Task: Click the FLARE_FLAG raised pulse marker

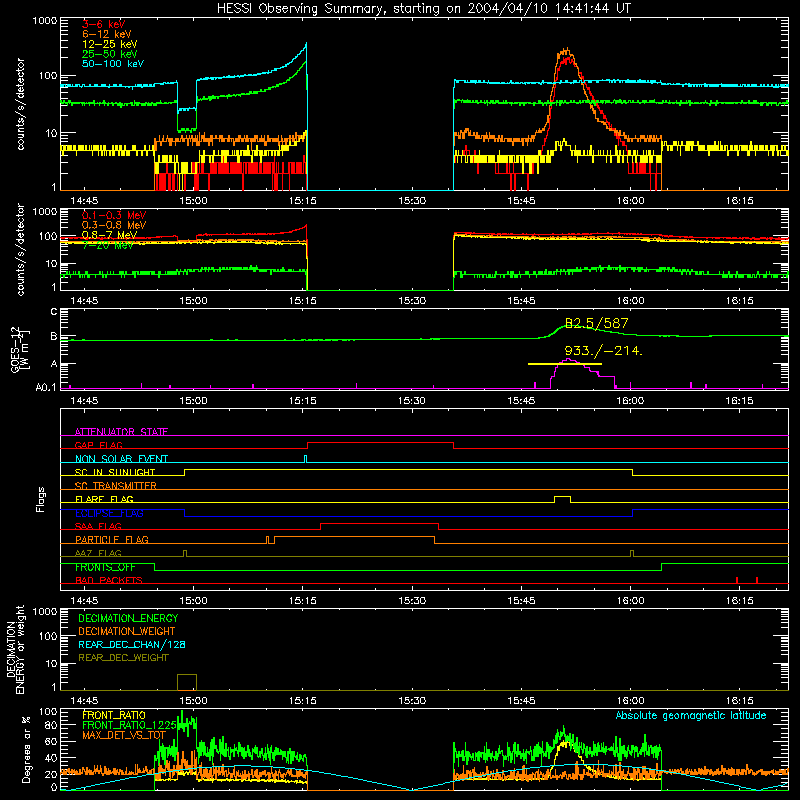Action: point(562,499)
